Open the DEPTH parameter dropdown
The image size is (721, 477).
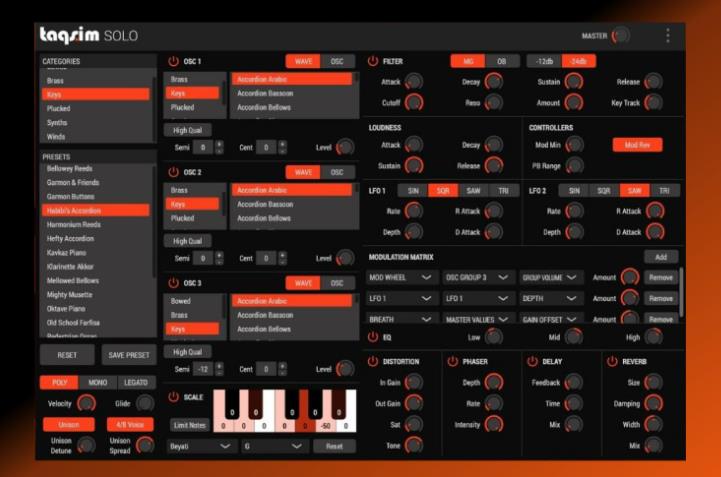click(x=550, y=299)
